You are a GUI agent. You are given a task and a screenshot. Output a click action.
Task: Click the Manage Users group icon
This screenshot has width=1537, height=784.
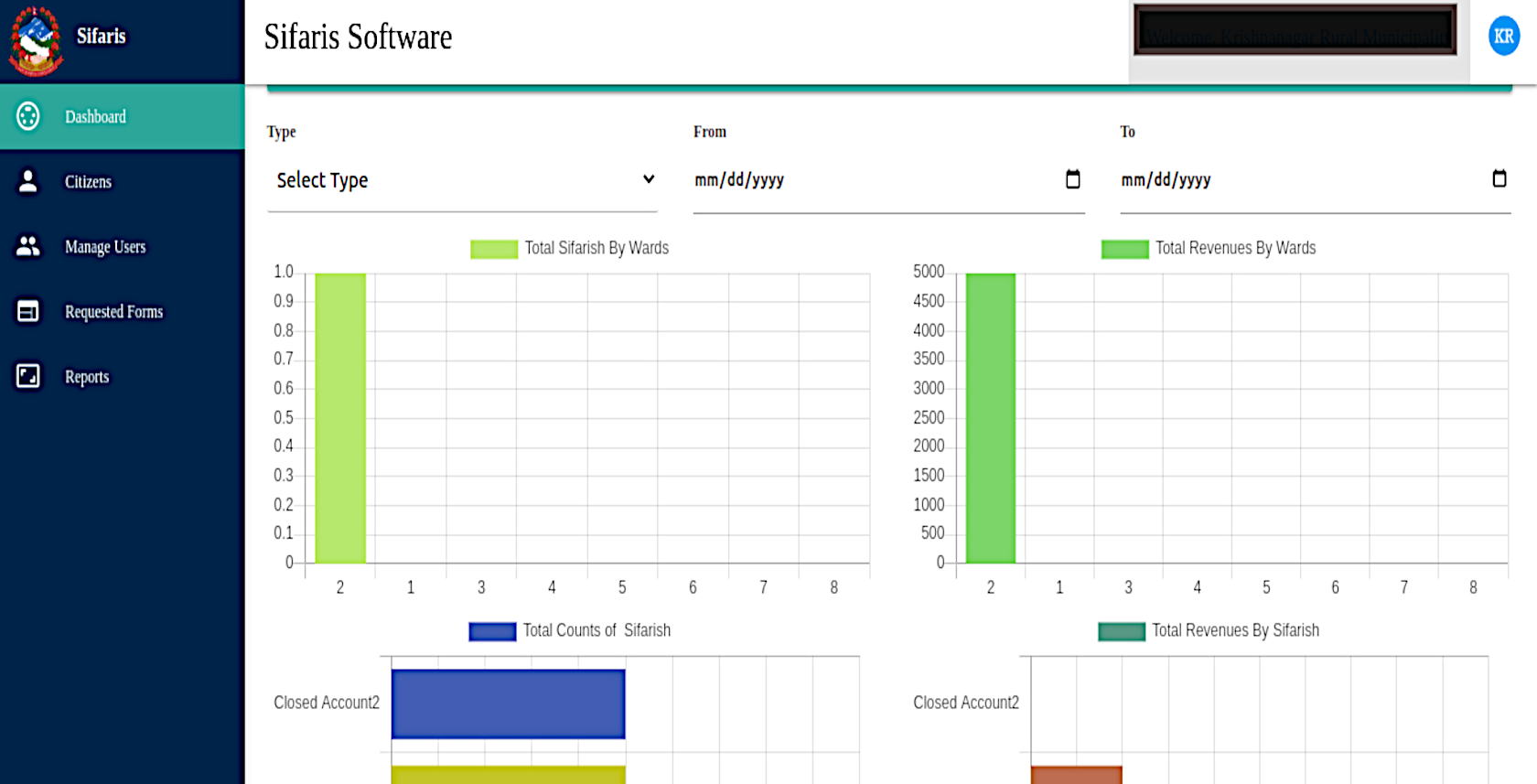28,246
